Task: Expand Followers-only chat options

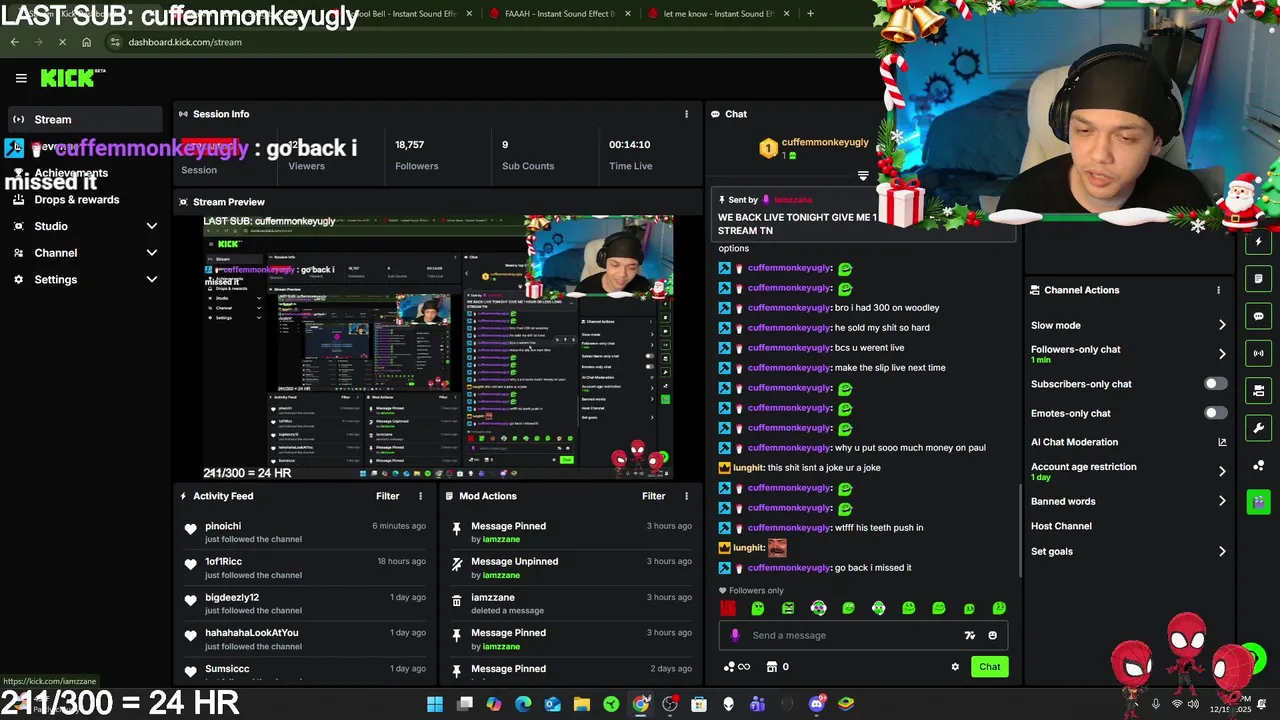Action: (1221, 354)
